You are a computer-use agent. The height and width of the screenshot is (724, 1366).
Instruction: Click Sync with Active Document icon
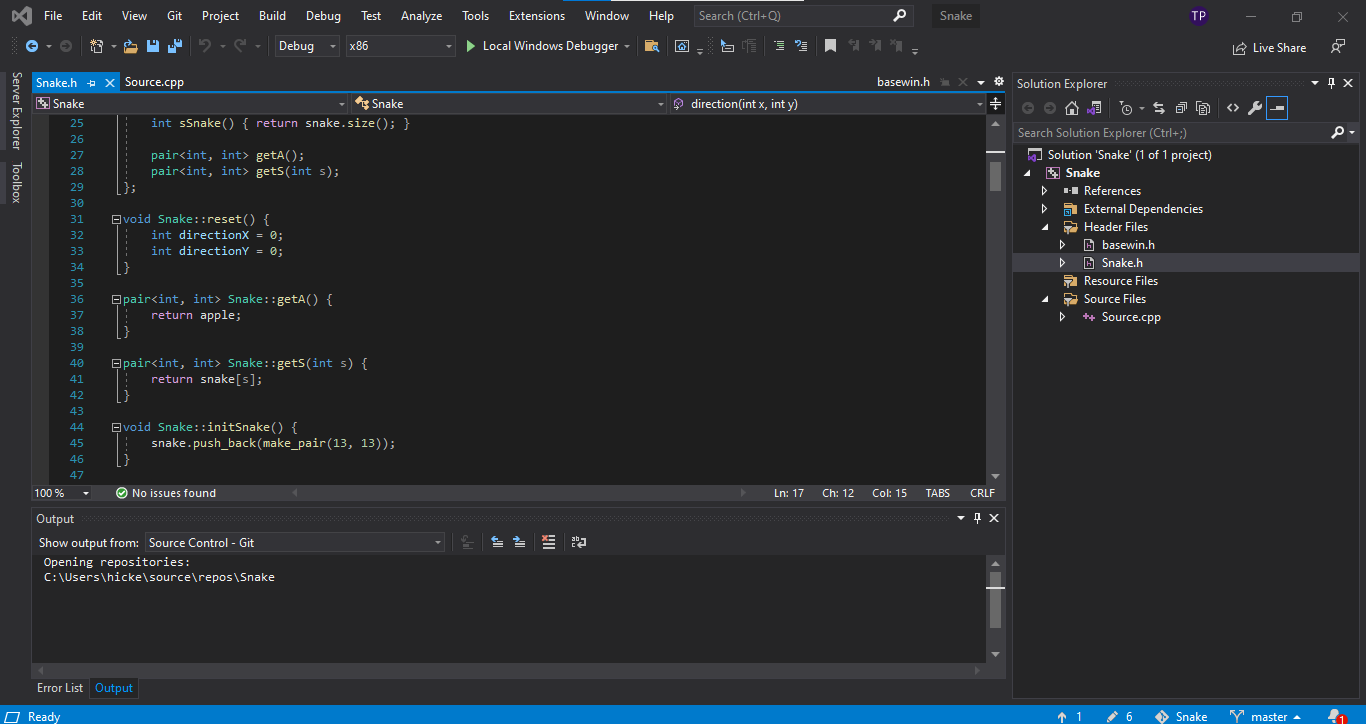[1158, 108]
